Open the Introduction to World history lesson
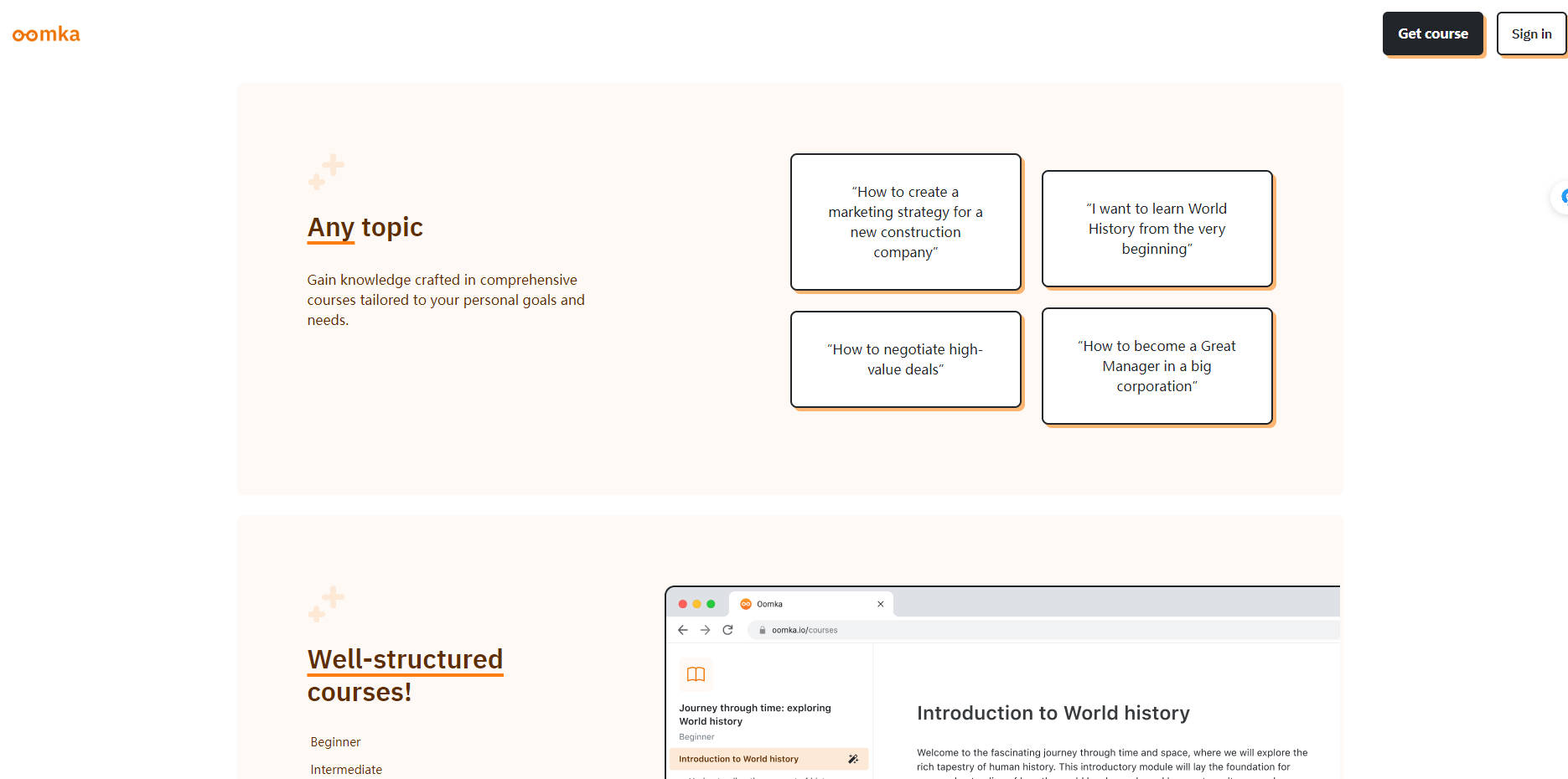Screen dimensions: 1568x779 coord(738,759)
